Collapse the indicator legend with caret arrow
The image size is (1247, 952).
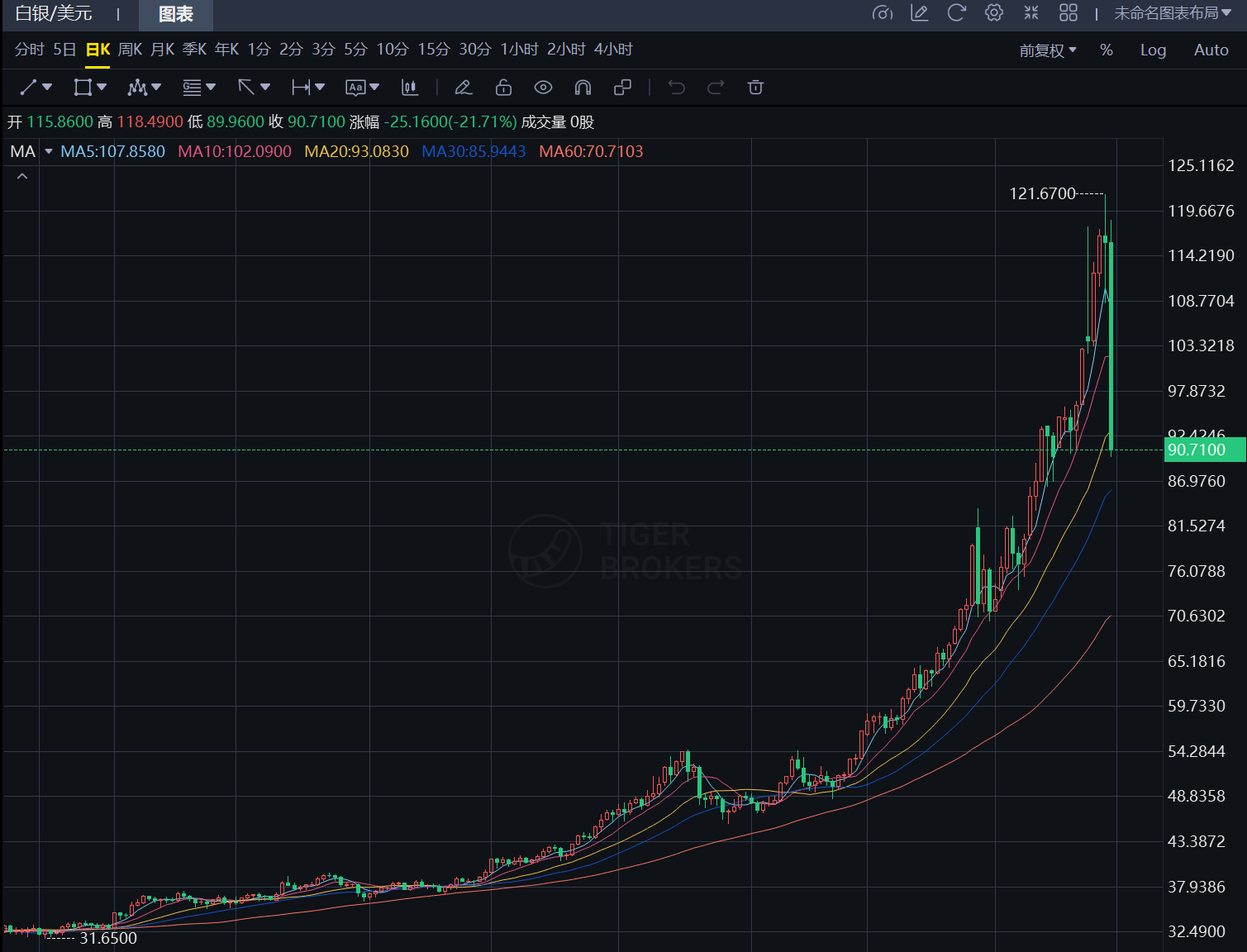[22, 177]
